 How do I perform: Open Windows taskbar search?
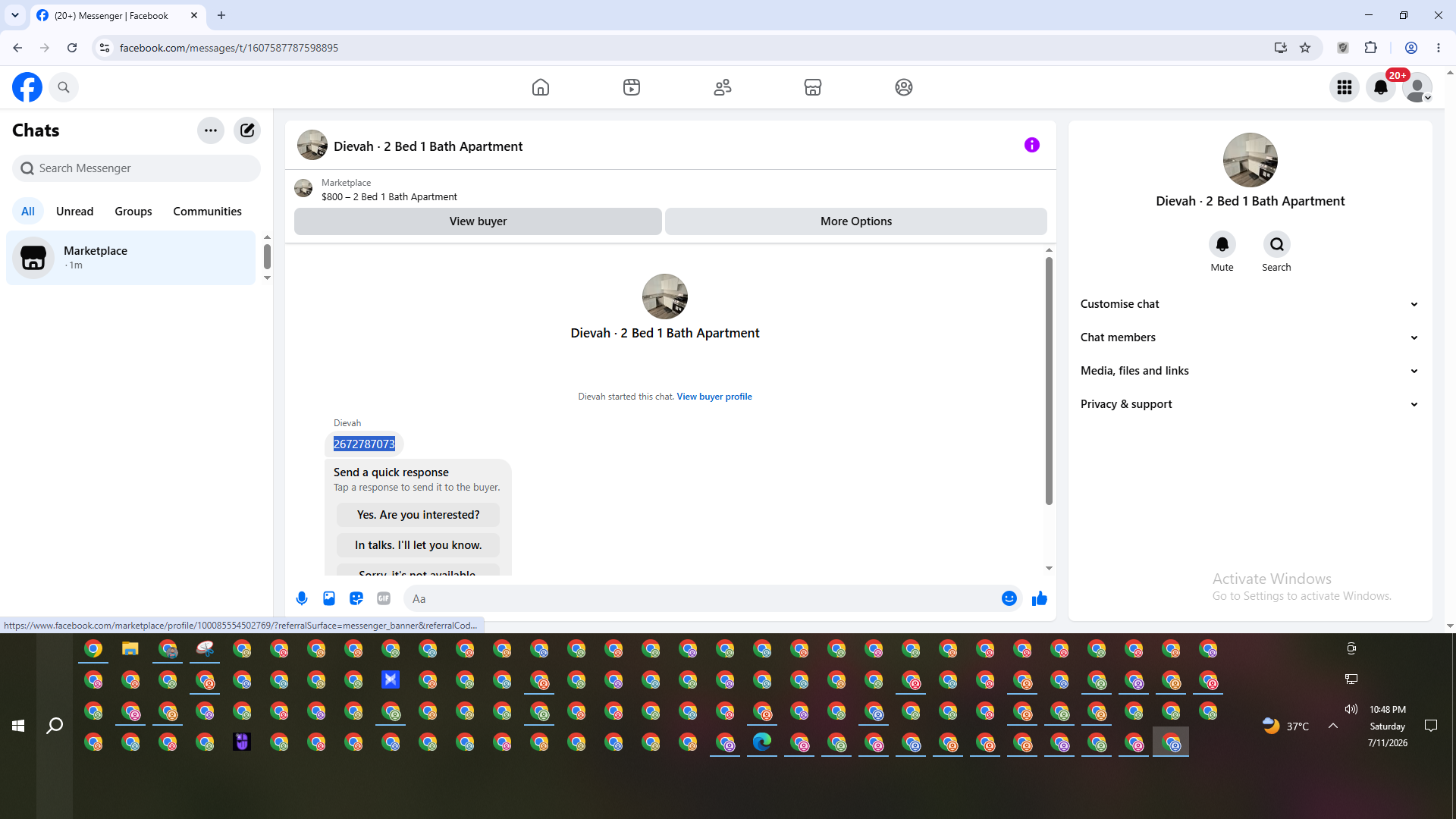[x=55, y=726]
